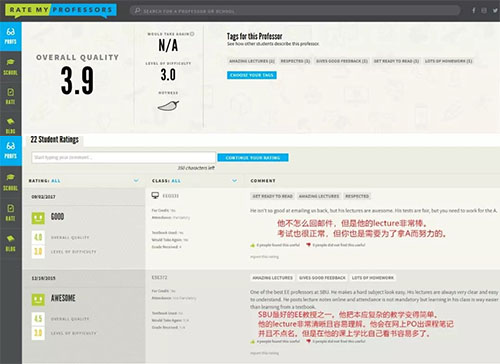The image size is (500, 364).
Task: Open the Rate sidebar icon beside the Good rating
Action: point(11,213)
